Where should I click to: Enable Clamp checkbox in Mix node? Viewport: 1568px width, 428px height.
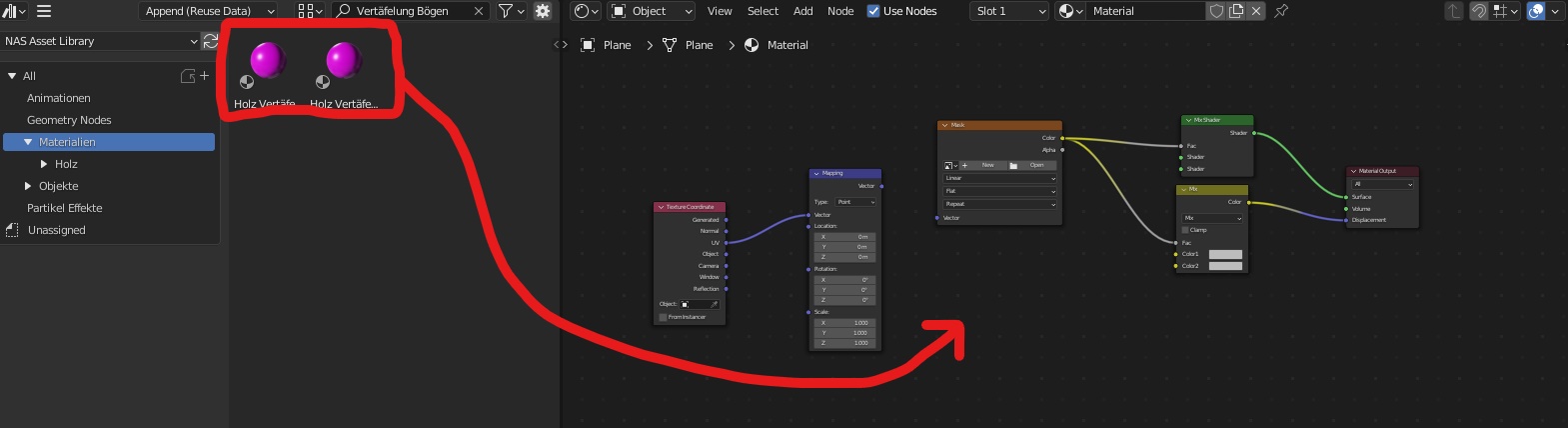[x=1185, y=230]
